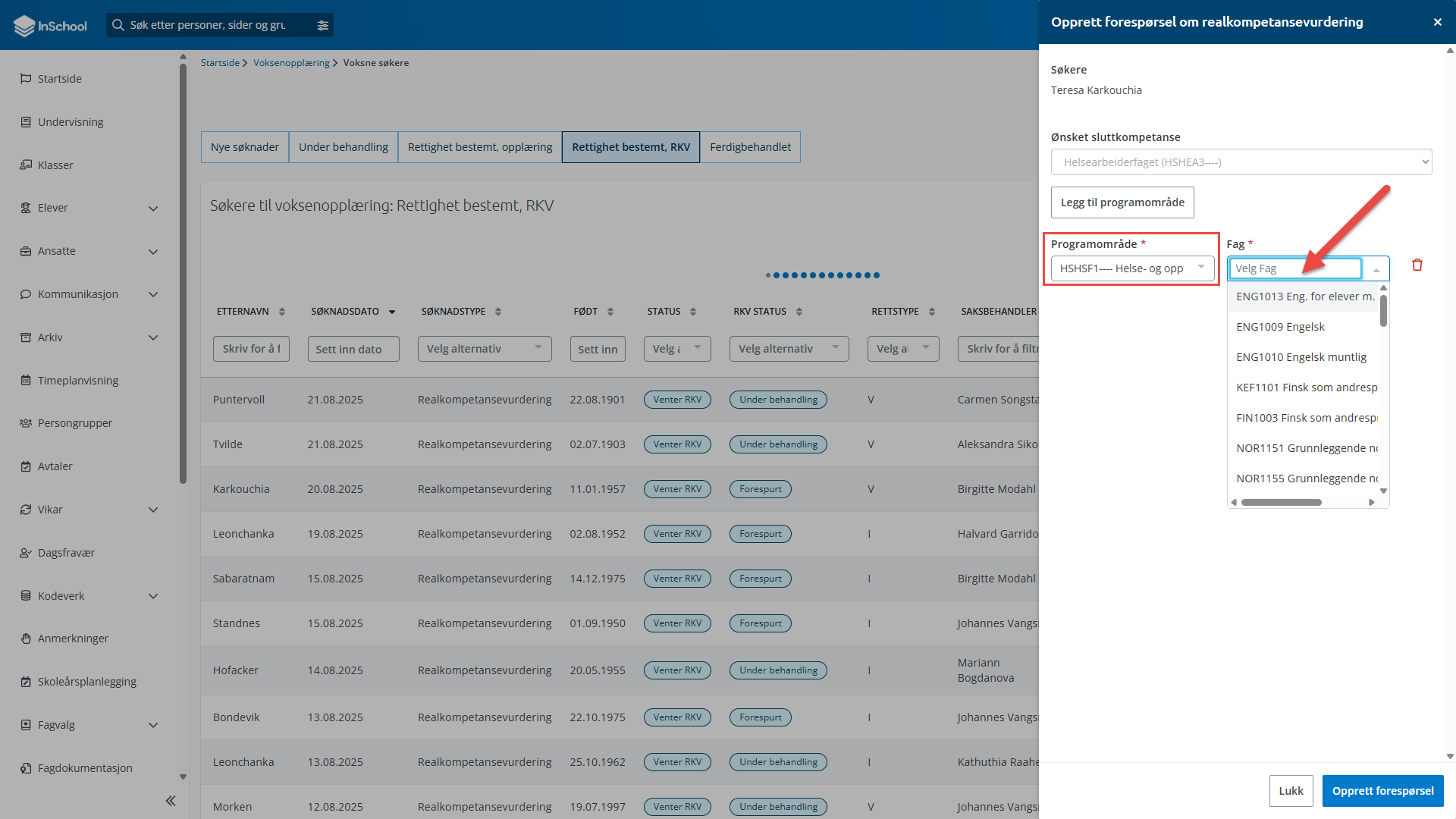This screenshot has width=1456, height=819.
Task: Click the Anmerkninger hand icon
Action: click(x=26, y=639)
